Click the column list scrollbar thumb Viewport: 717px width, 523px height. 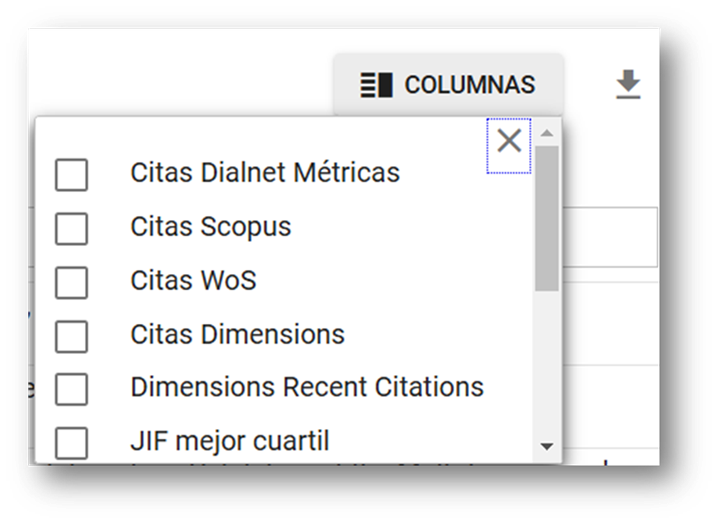point(546,218)
